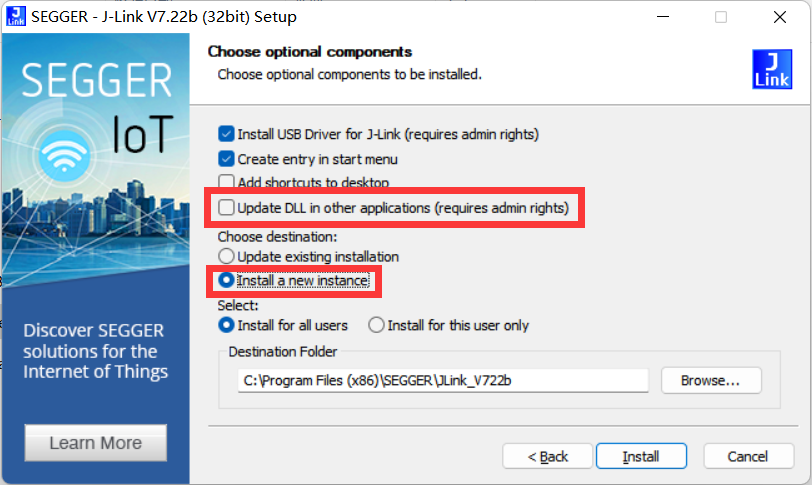This screenshot has height=485, width=812.
Task: Cancel the J-Link setup
Action: point(748,457)
